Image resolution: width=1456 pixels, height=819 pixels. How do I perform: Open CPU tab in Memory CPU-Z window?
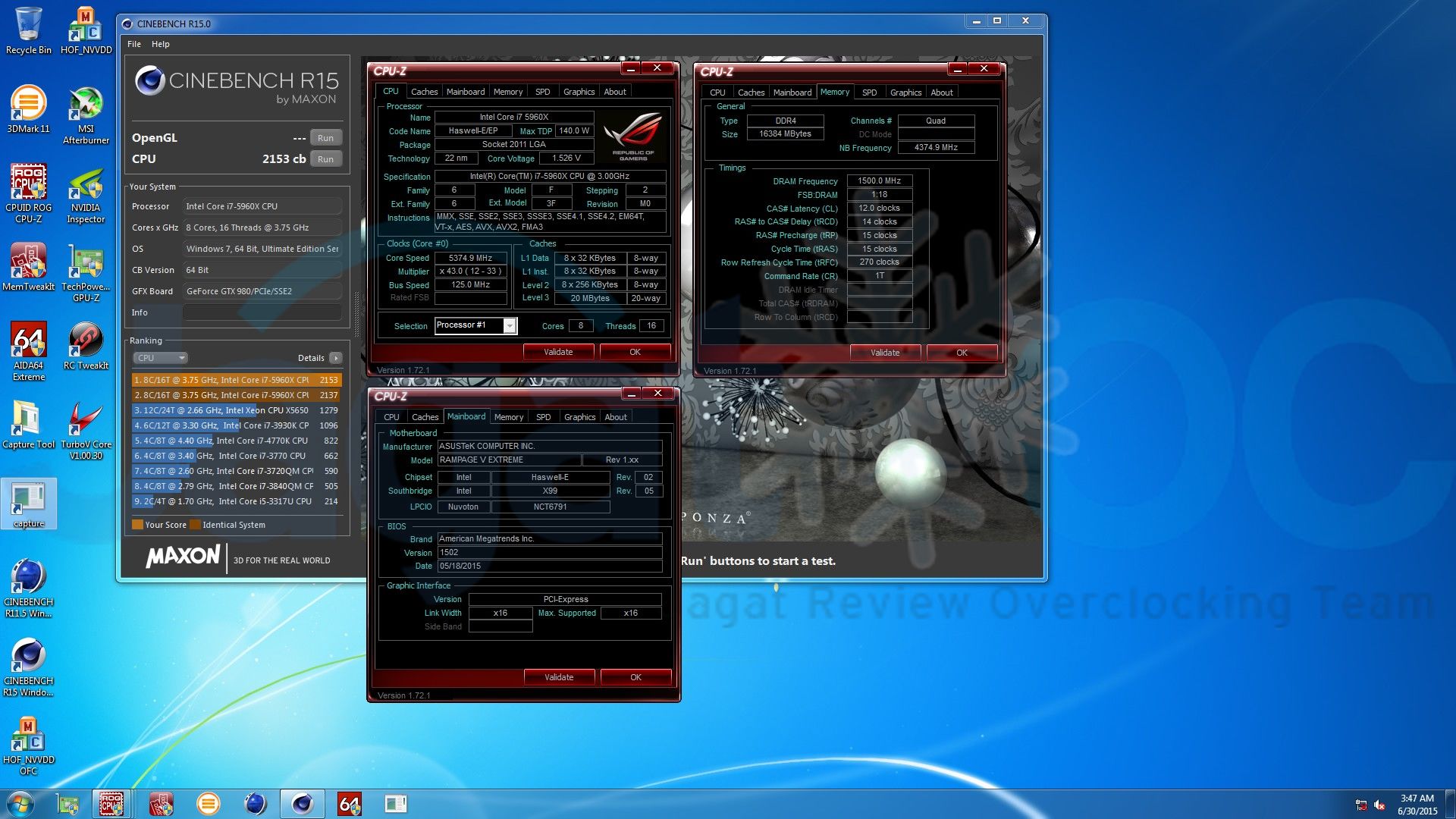717,93
